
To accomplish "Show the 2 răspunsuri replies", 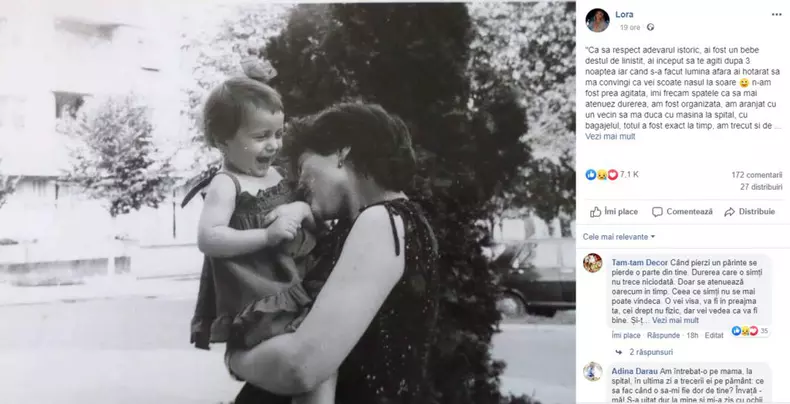I will [x=651, y=352].
